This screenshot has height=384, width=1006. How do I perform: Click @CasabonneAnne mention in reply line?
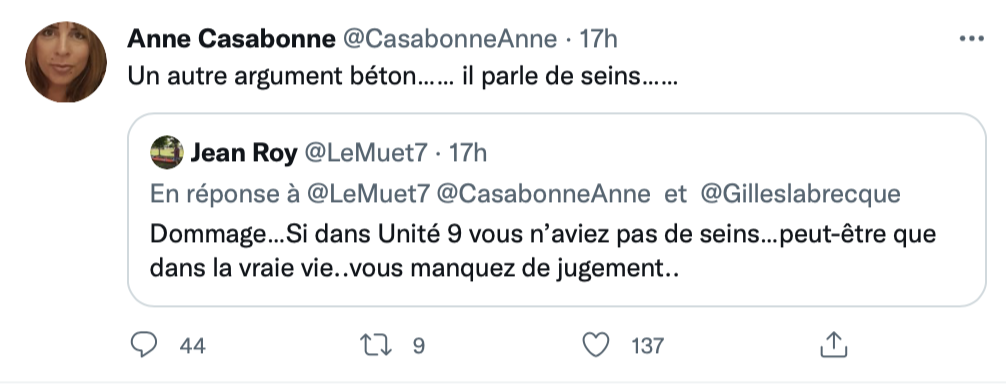(x=543, y=194)
